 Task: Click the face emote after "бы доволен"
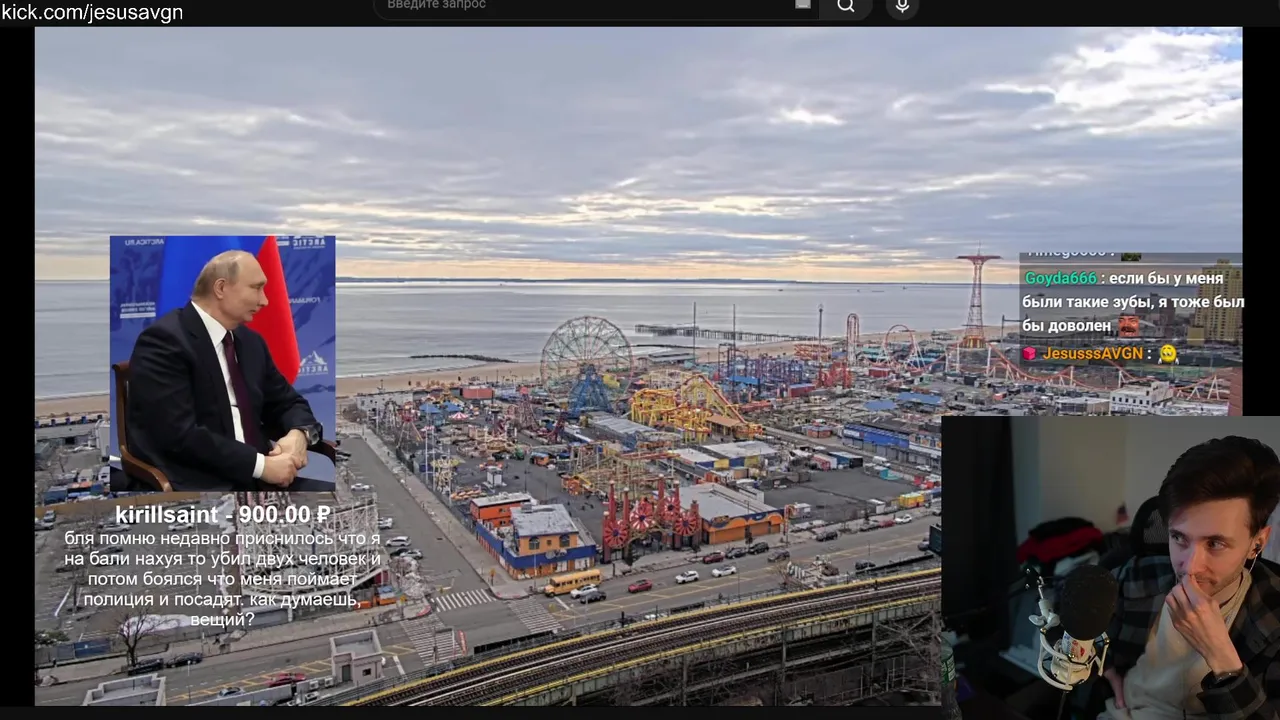click(x=1128, y=326)
